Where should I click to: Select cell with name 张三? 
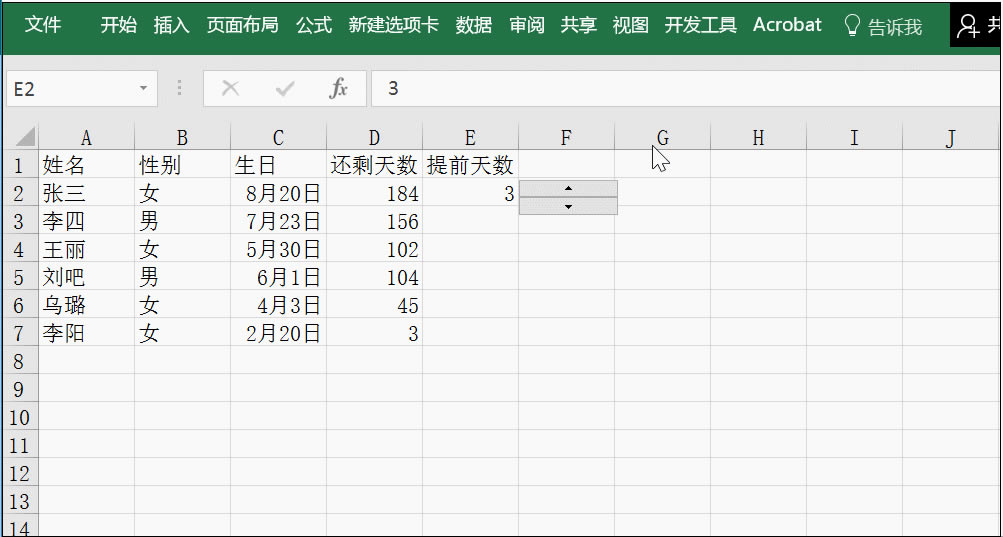point(86,193)
